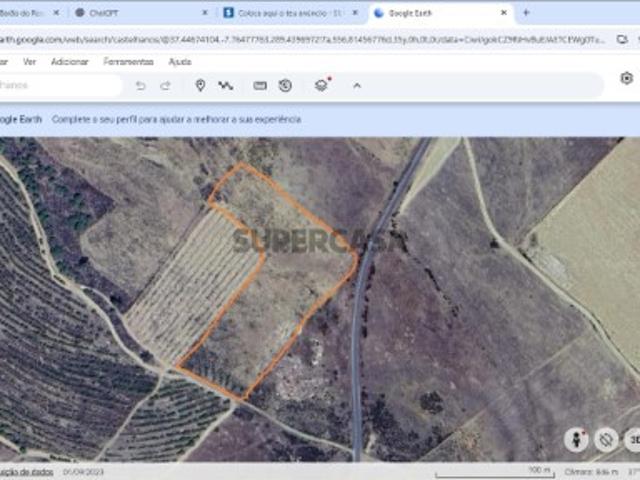Click the Google Earth search field

60,85
